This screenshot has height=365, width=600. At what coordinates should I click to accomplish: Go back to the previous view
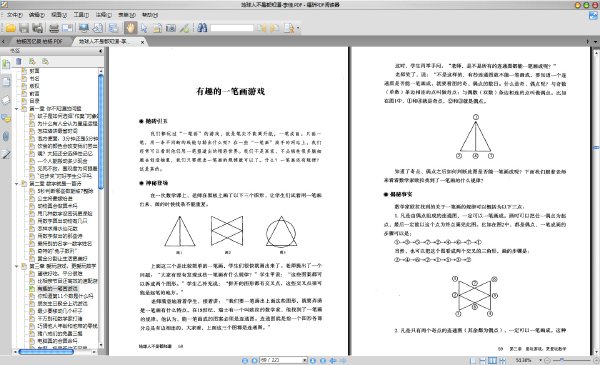(x=333, y=360)
